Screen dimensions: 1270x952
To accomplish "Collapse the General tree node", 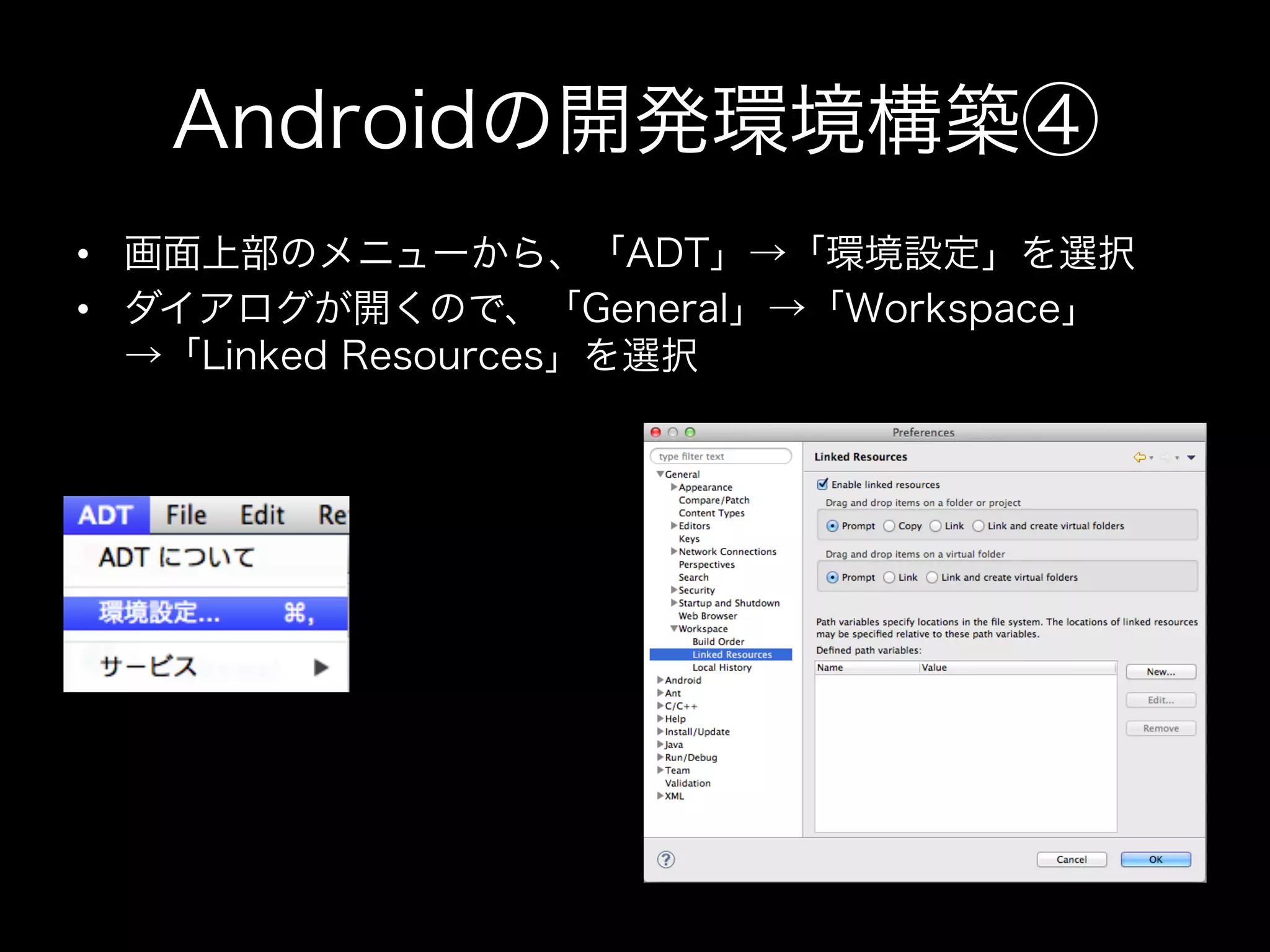I will (660, 474).
